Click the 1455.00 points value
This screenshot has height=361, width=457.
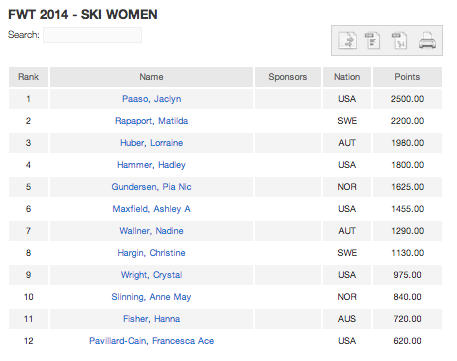click(x=407, y=209)
